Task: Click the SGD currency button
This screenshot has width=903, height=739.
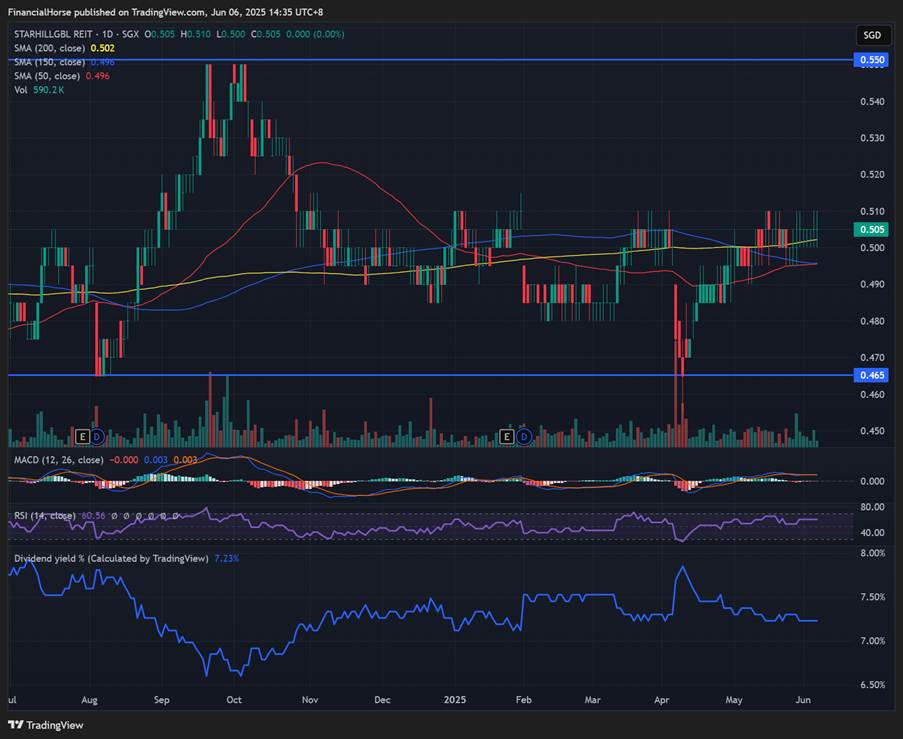Action: click(872, 35)
